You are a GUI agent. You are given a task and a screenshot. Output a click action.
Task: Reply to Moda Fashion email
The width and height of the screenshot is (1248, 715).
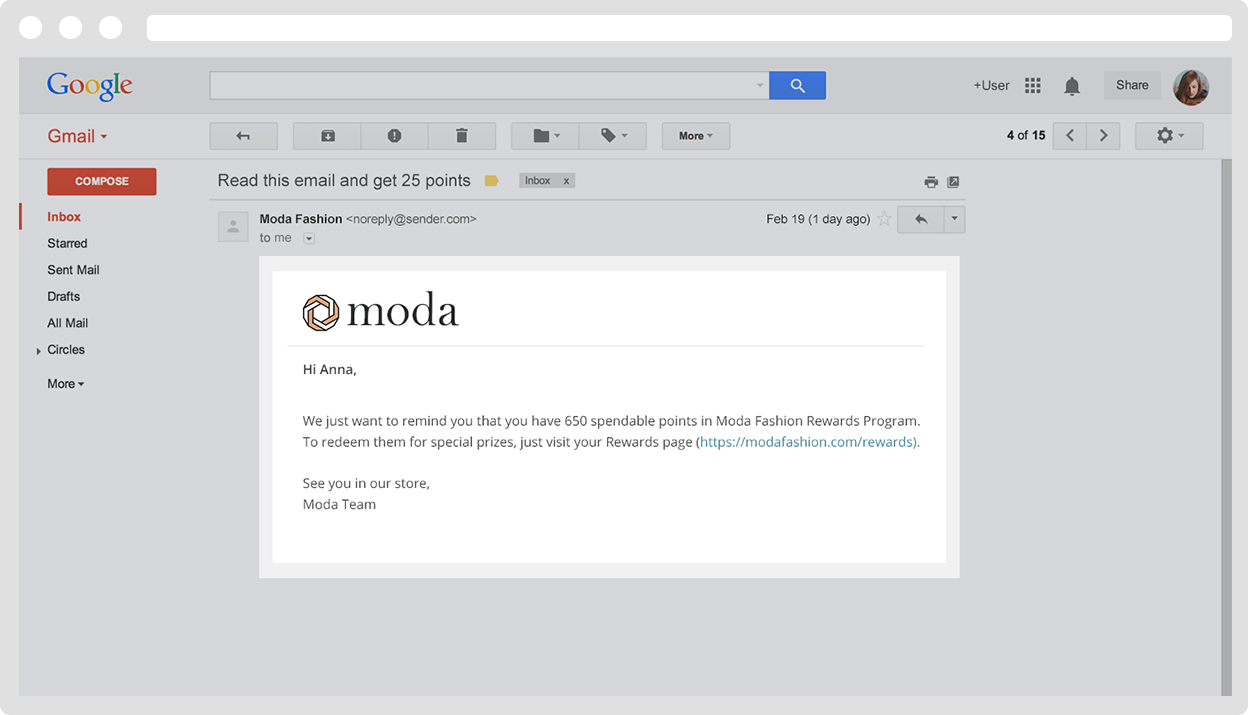tap(921, 219)
